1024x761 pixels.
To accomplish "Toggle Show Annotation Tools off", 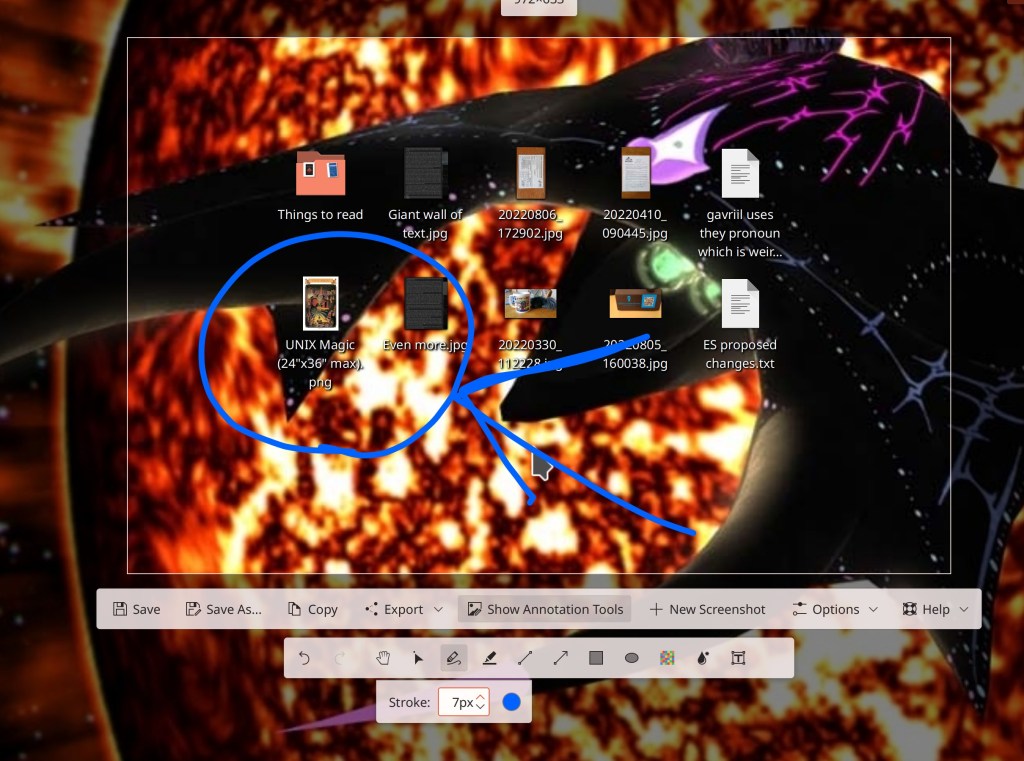I will pos(545,609).
